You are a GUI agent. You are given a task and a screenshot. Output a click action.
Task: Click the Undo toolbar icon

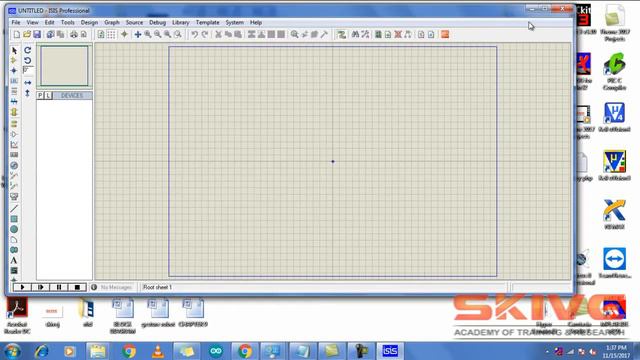point(195,35)
